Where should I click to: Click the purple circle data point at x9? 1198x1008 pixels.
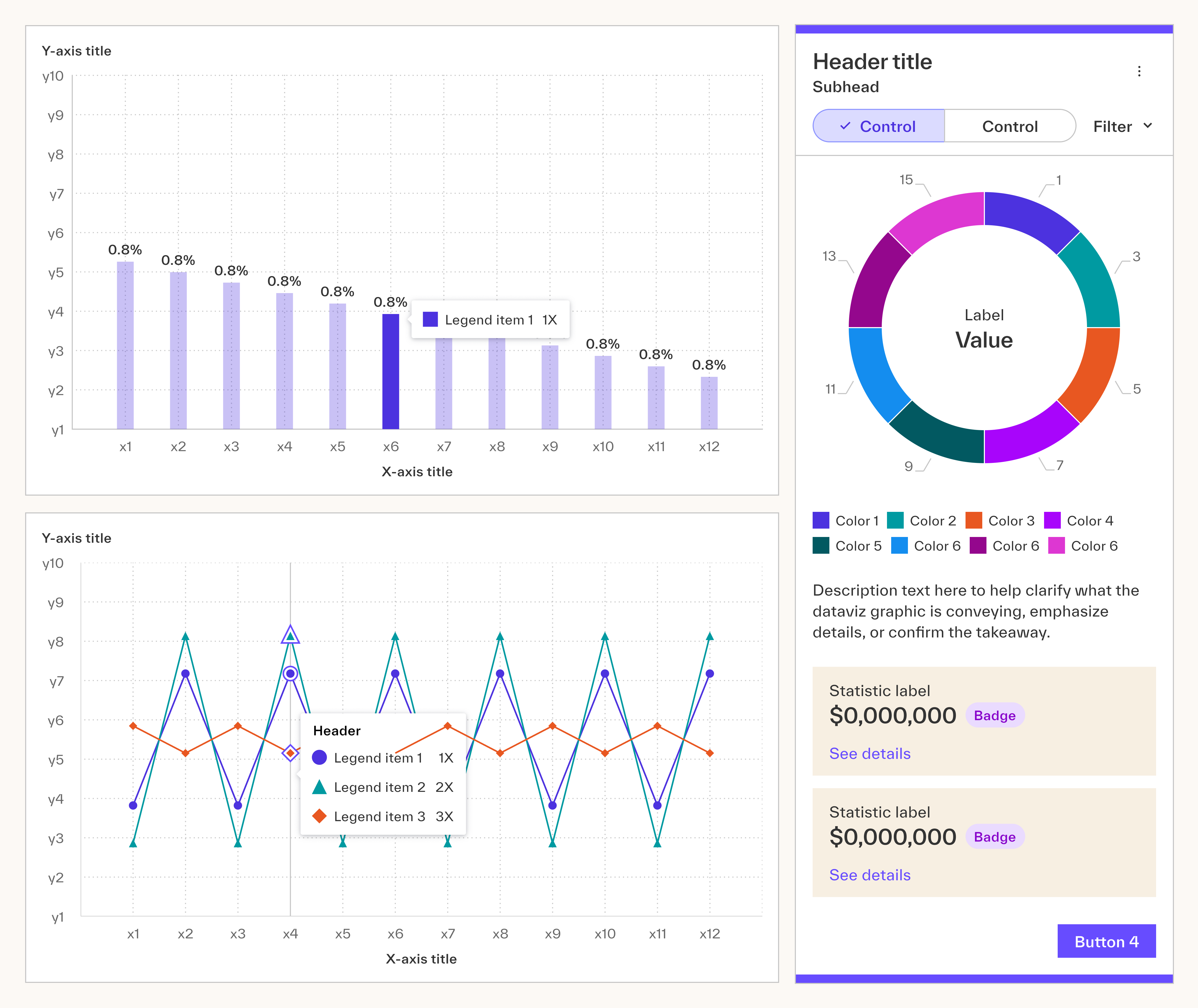(553, 805)
